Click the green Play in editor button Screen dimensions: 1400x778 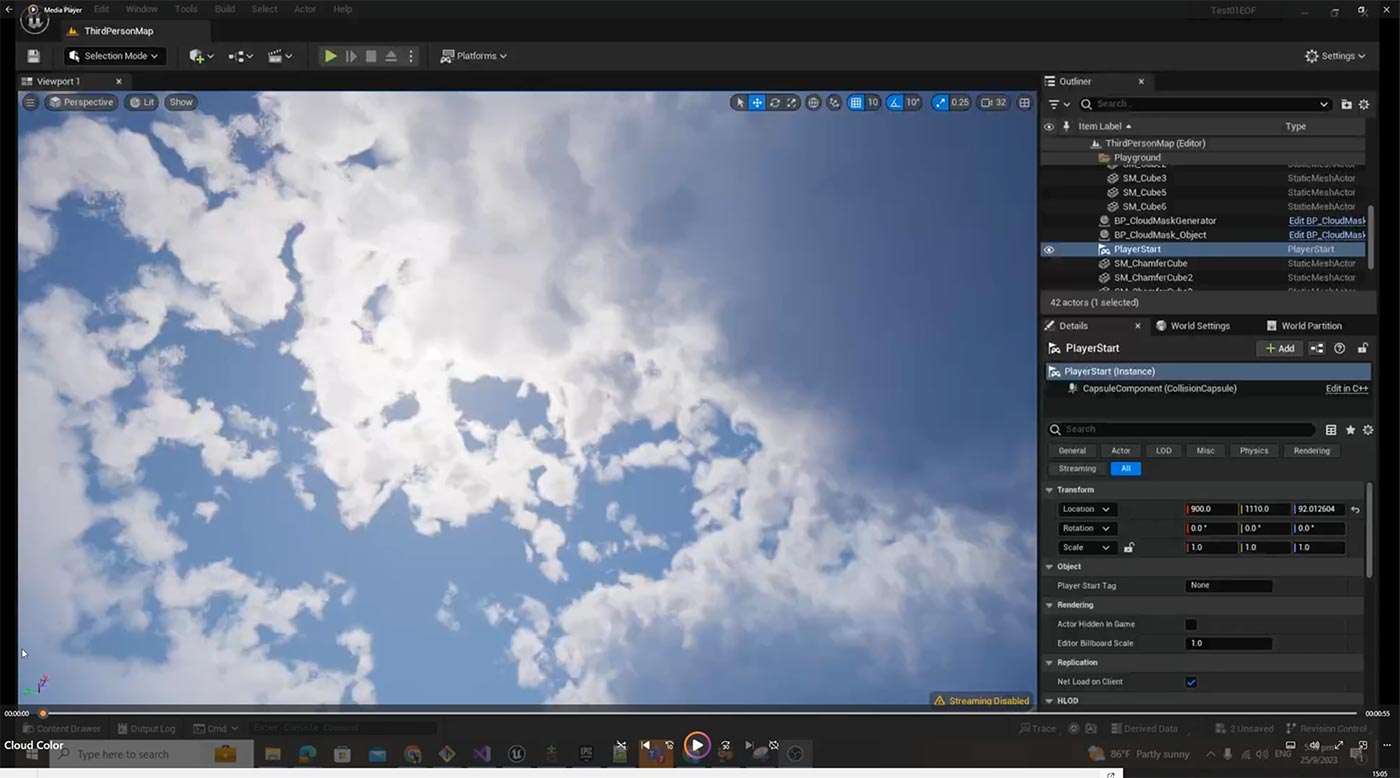(330, 56)
